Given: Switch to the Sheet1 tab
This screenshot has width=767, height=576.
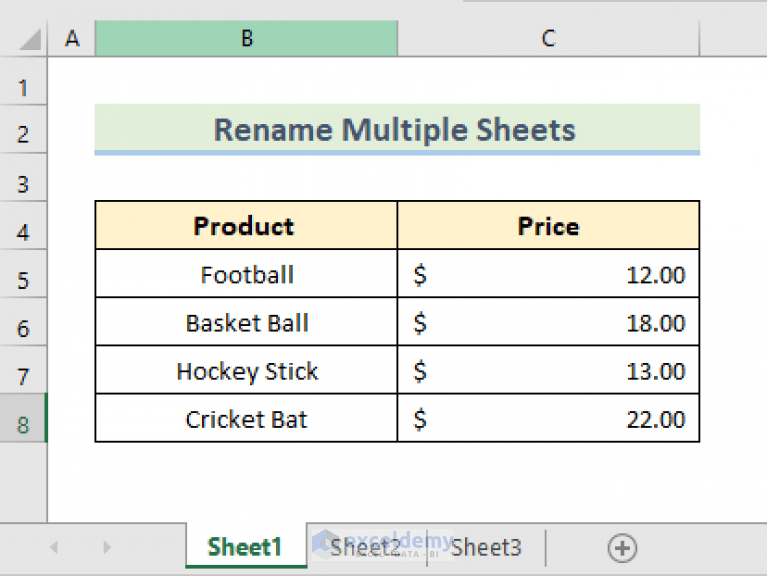Looking at the screenshot, I should [x=246, y=546].
